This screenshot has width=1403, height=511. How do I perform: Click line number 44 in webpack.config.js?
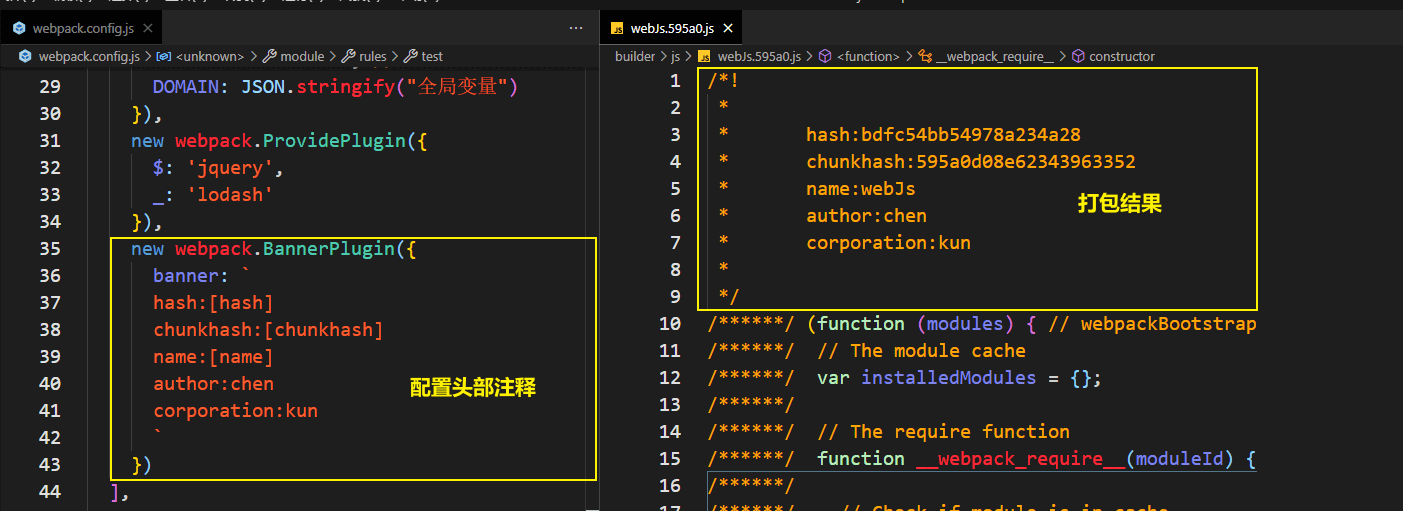(x=49, y=491)
